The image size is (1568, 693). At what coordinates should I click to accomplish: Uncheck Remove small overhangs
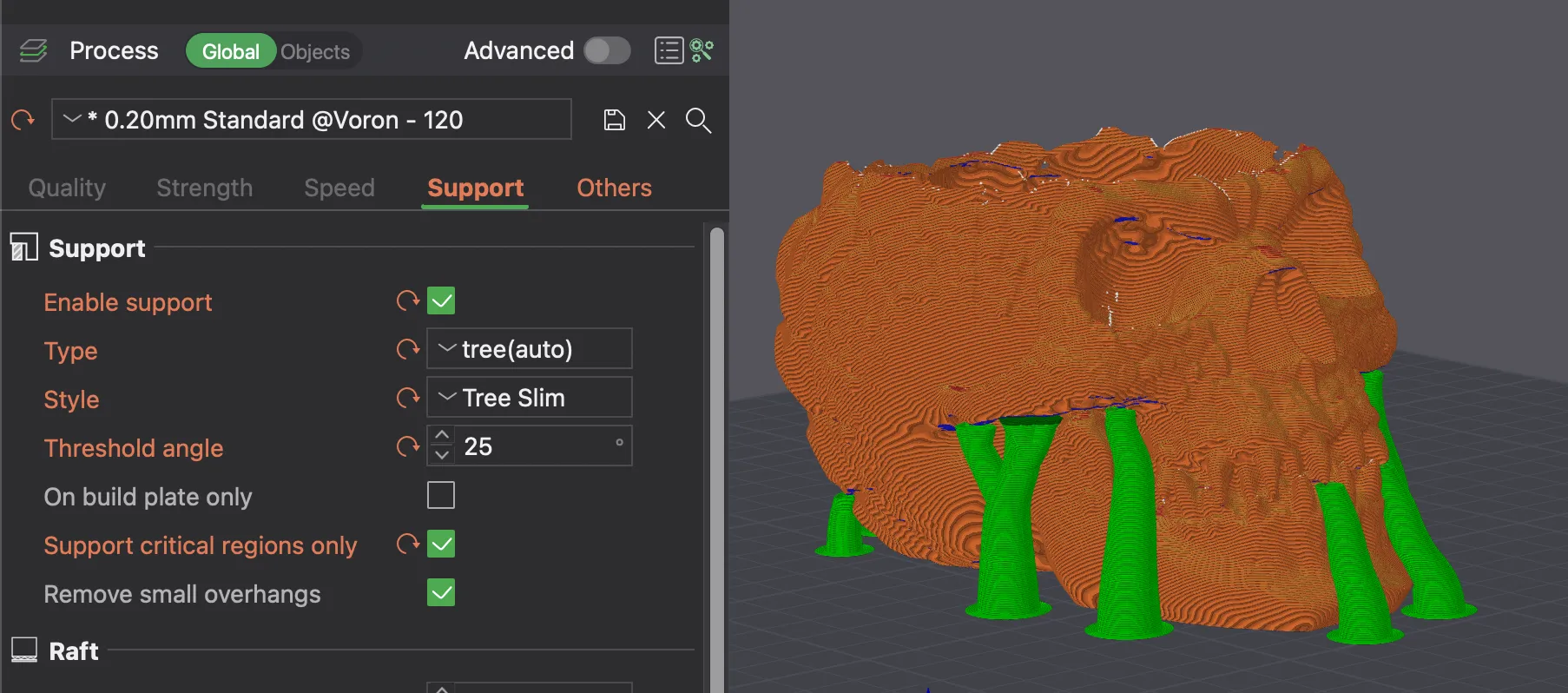coord(441,593)
